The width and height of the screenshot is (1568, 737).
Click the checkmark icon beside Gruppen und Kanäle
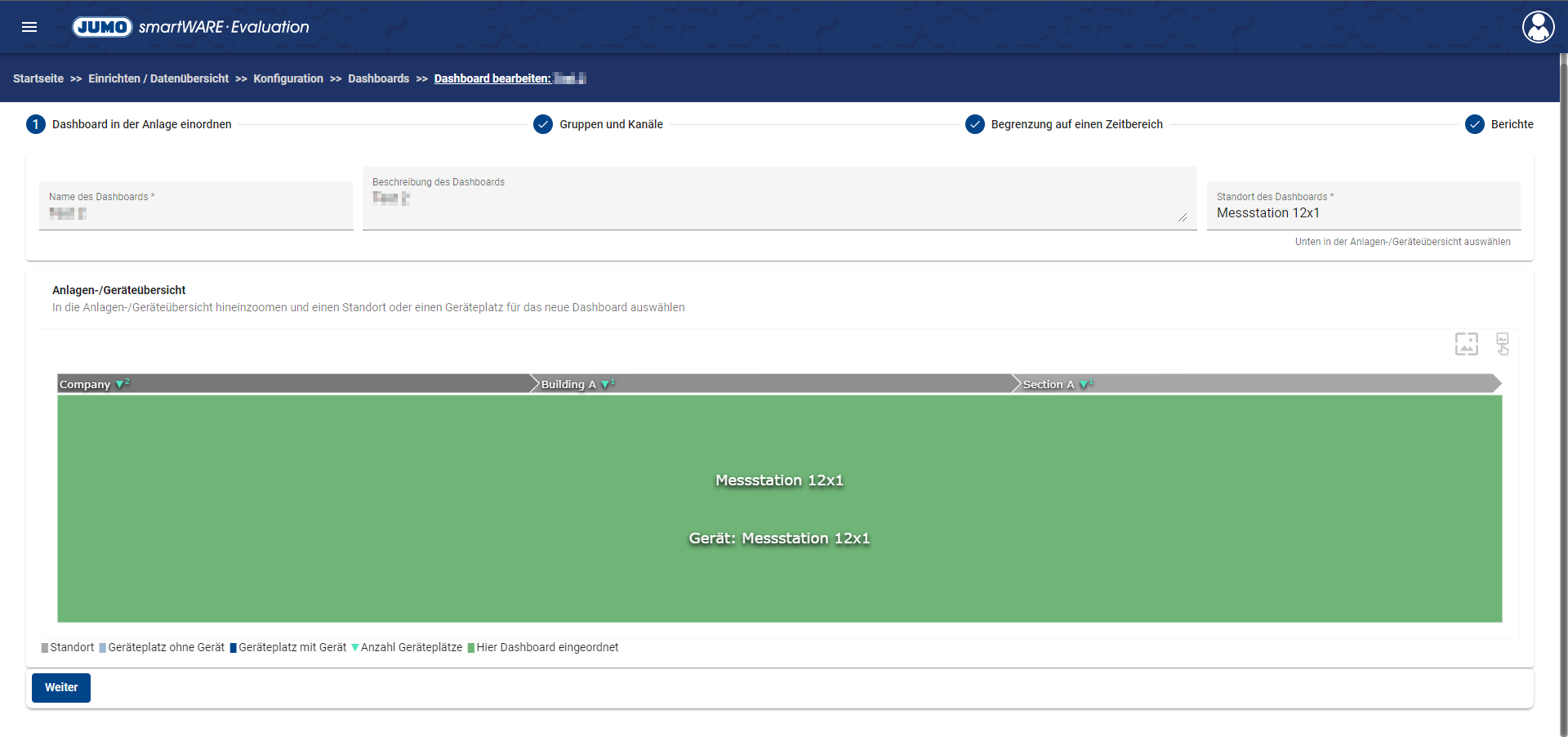point(543,124)
